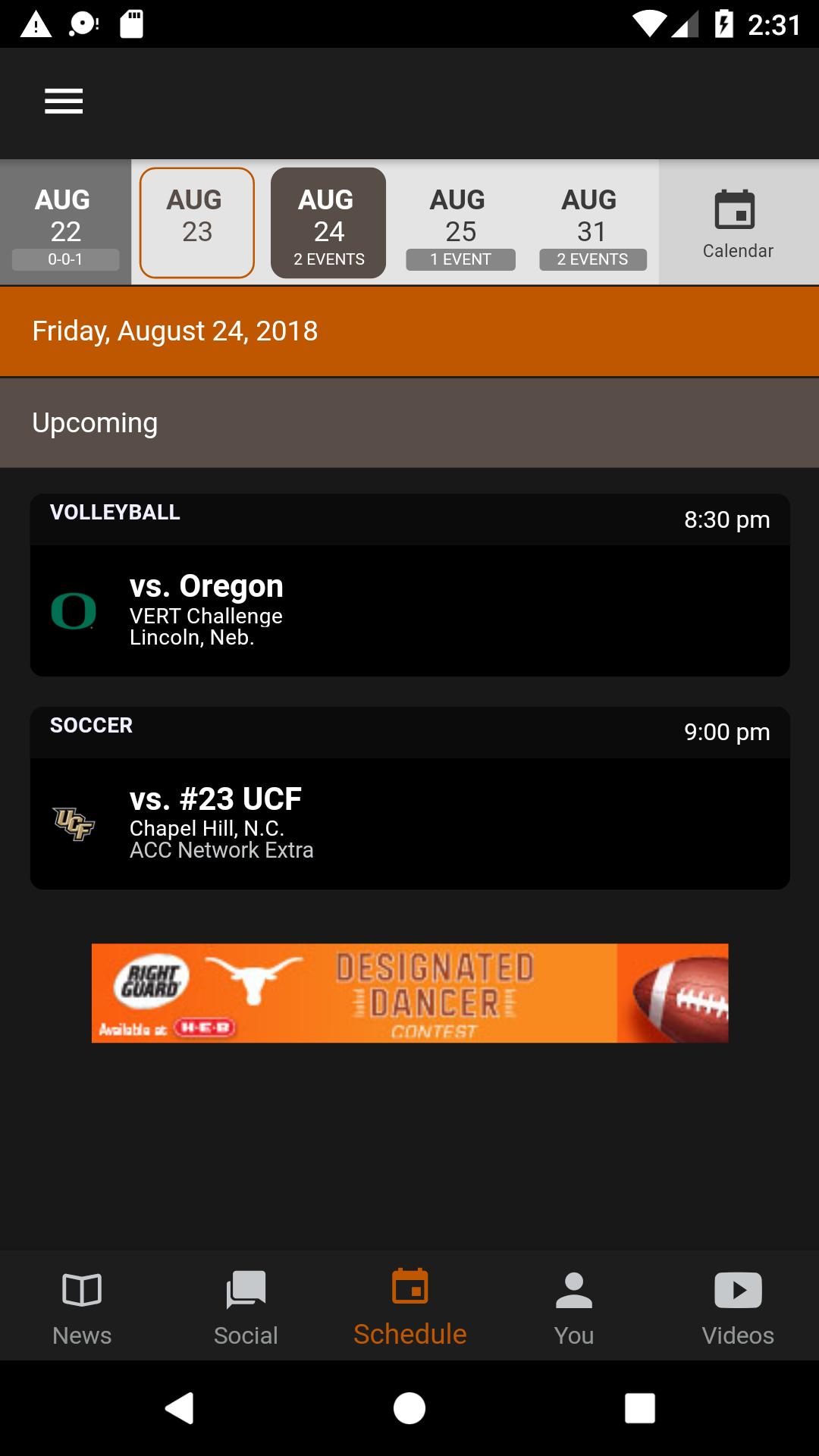Select the Aug 25 date with 1 event
The width and height of the screenshot is (819, 1456).
point(460,223)
